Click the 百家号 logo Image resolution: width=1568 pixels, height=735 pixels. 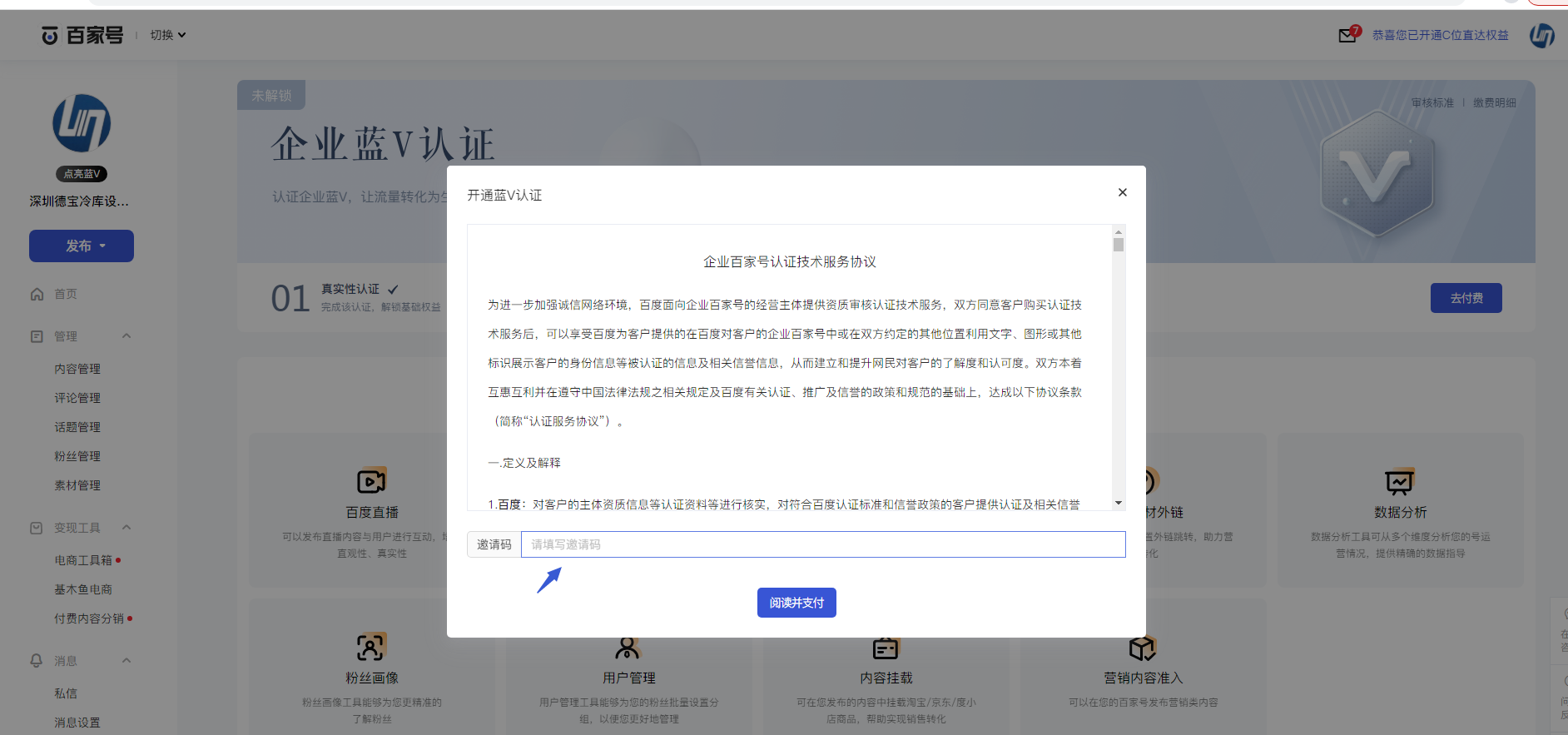click(x=82, y=35)
